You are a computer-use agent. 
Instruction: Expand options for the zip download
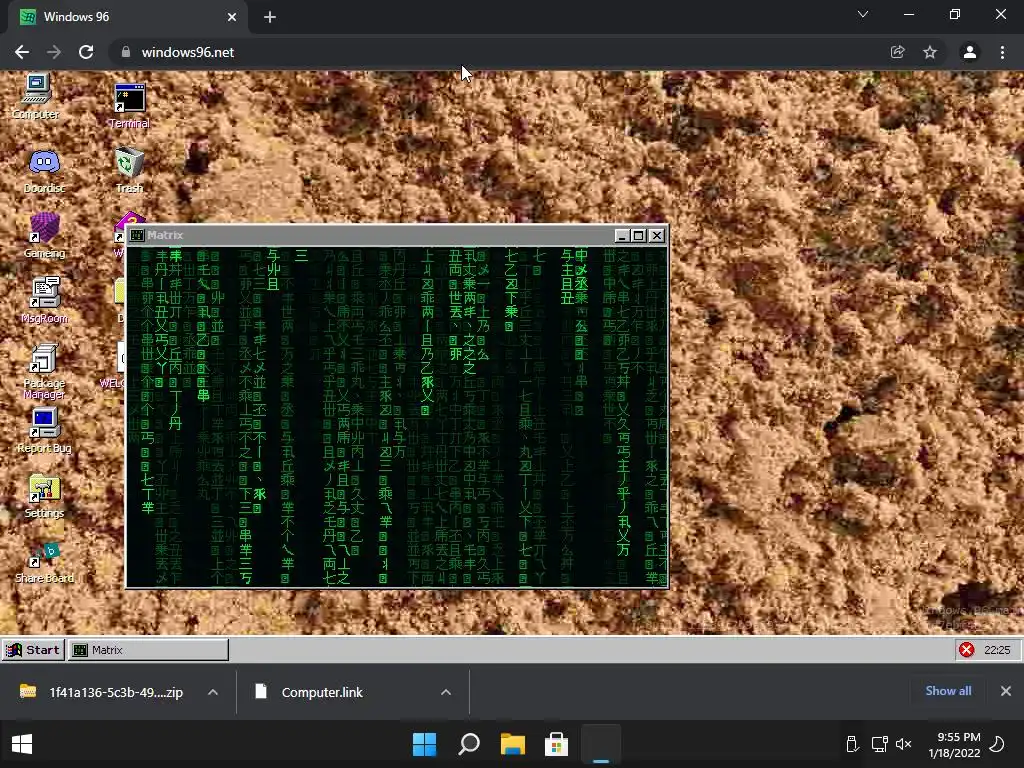[213, 692]
